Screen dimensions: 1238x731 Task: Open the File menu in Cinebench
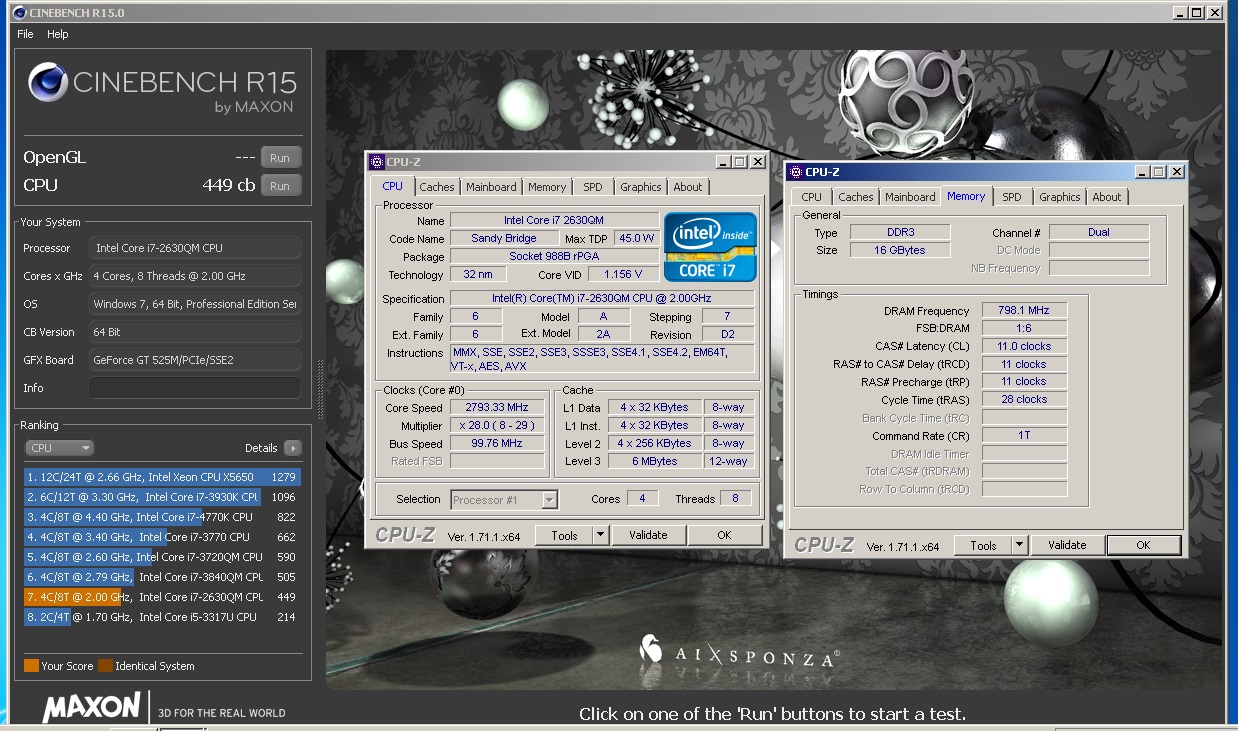(25, 34)
